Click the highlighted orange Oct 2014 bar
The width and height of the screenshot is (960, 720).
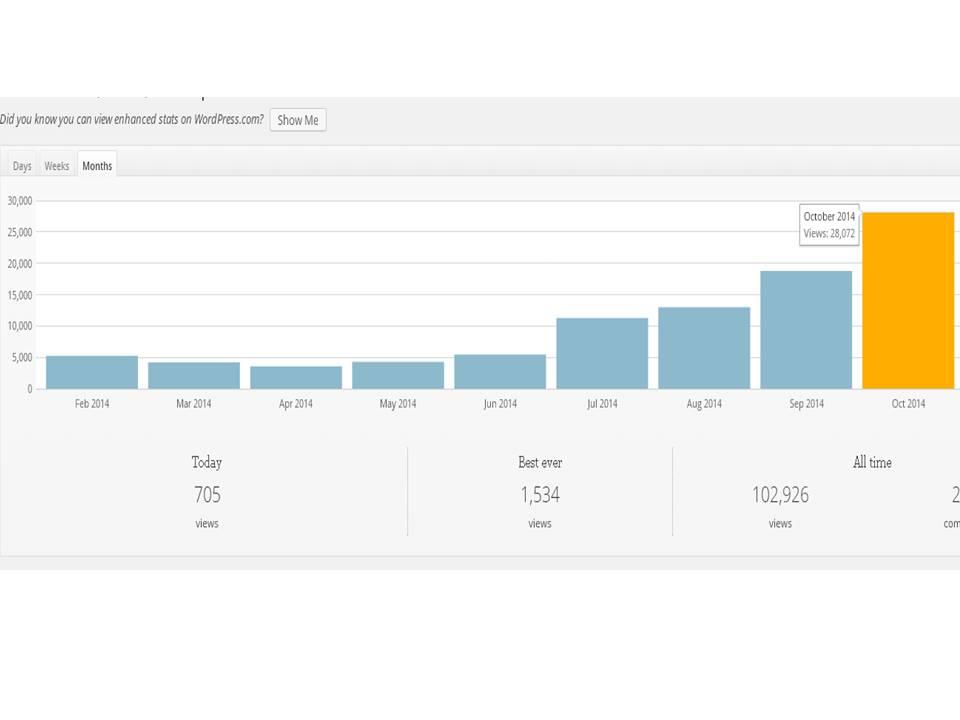(x=908, y=300)
